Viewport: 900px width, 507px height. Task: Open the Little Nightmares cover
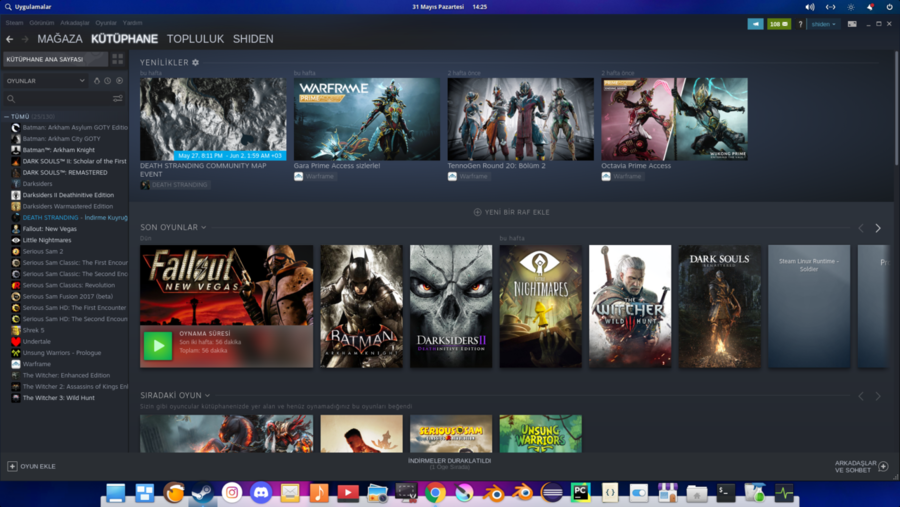tap(540, 306)
